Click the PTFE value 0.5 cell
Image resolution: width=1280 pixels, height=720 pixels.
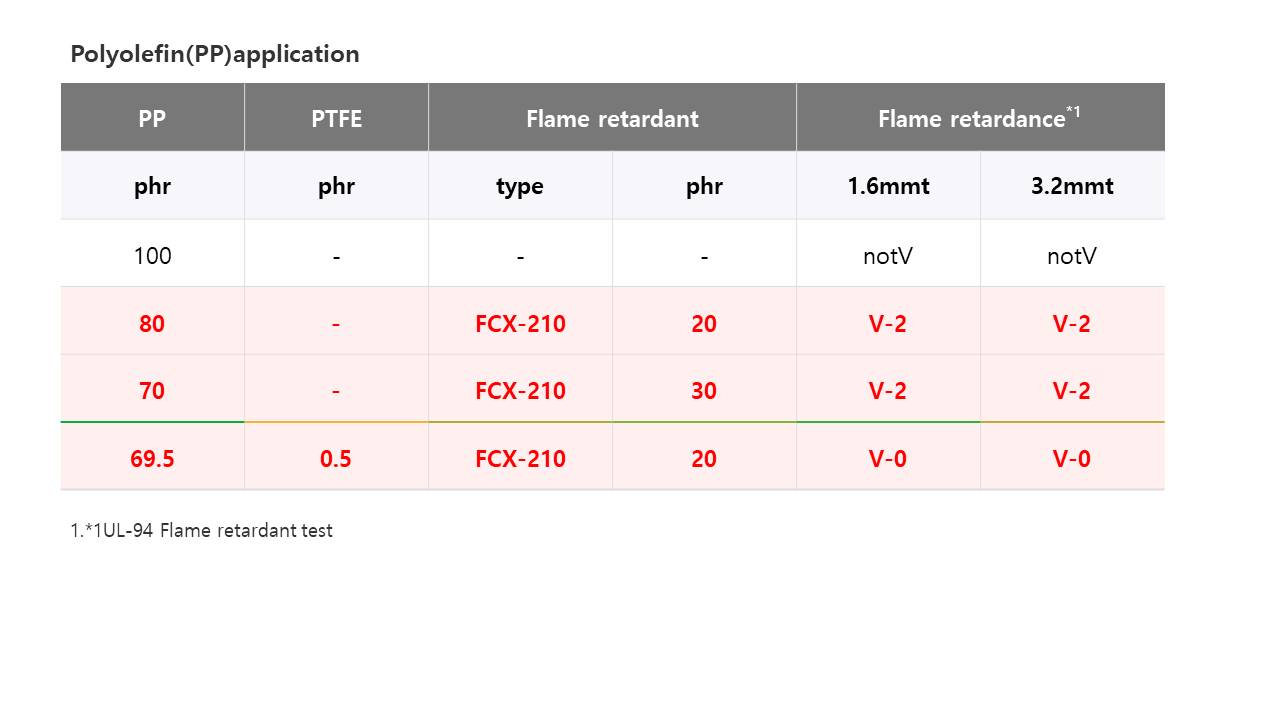tap(336, 457)
